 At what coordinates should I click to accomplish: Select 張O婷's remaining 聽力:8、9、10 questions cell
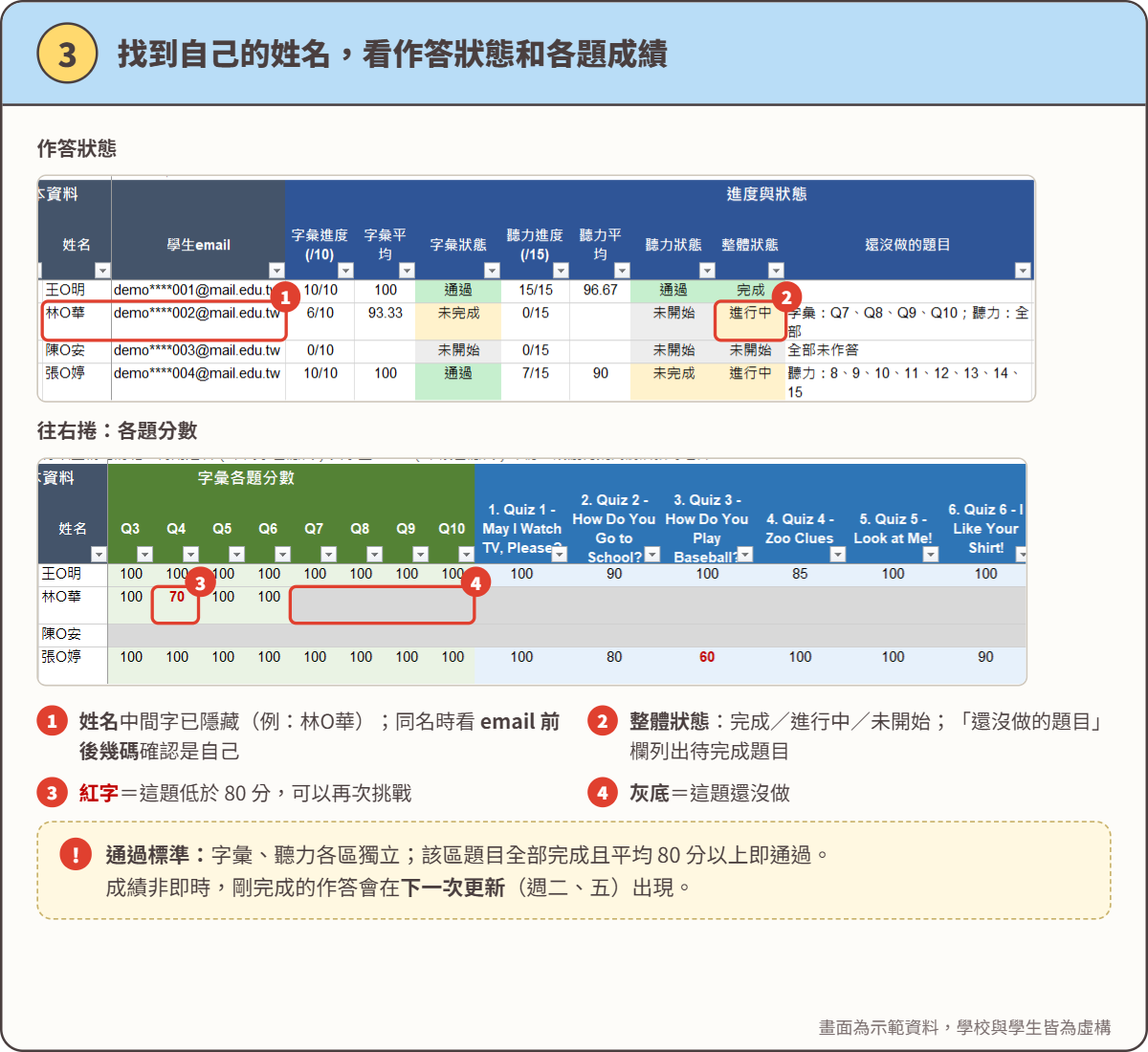[x=910, y=382]
